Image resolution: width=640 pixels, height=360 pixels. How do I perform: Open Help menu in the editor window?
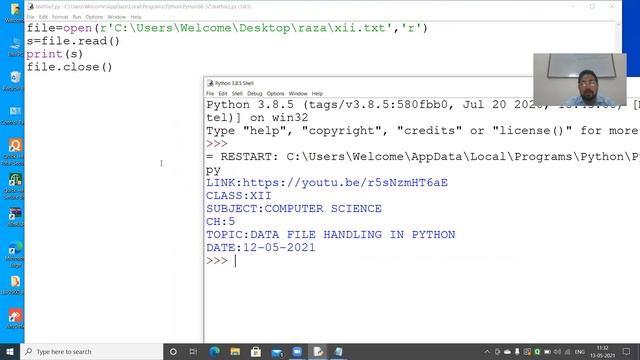[x=136, y=17]
